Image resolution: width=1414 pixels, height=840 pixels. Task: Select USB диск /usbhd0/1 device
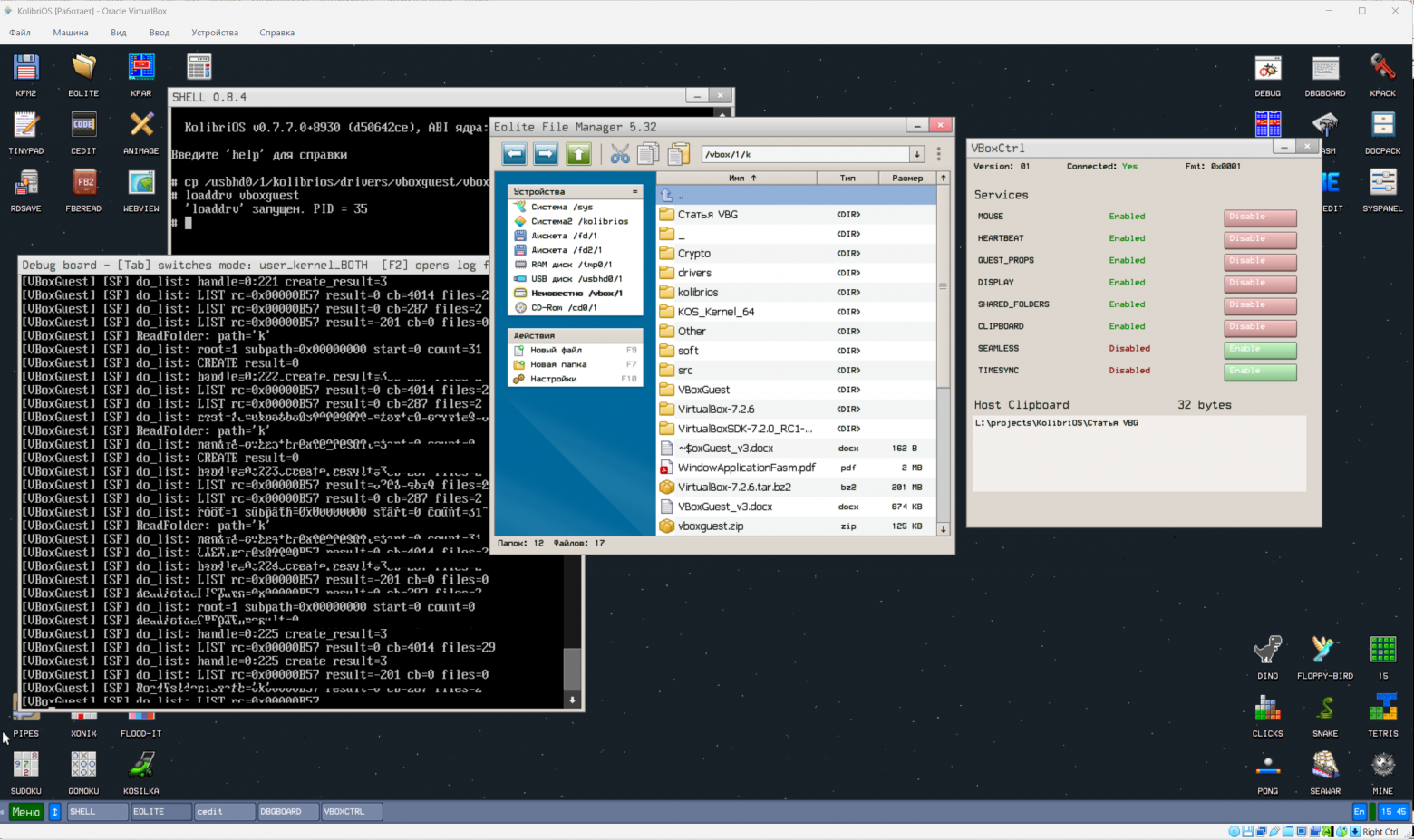coord(575,279)
